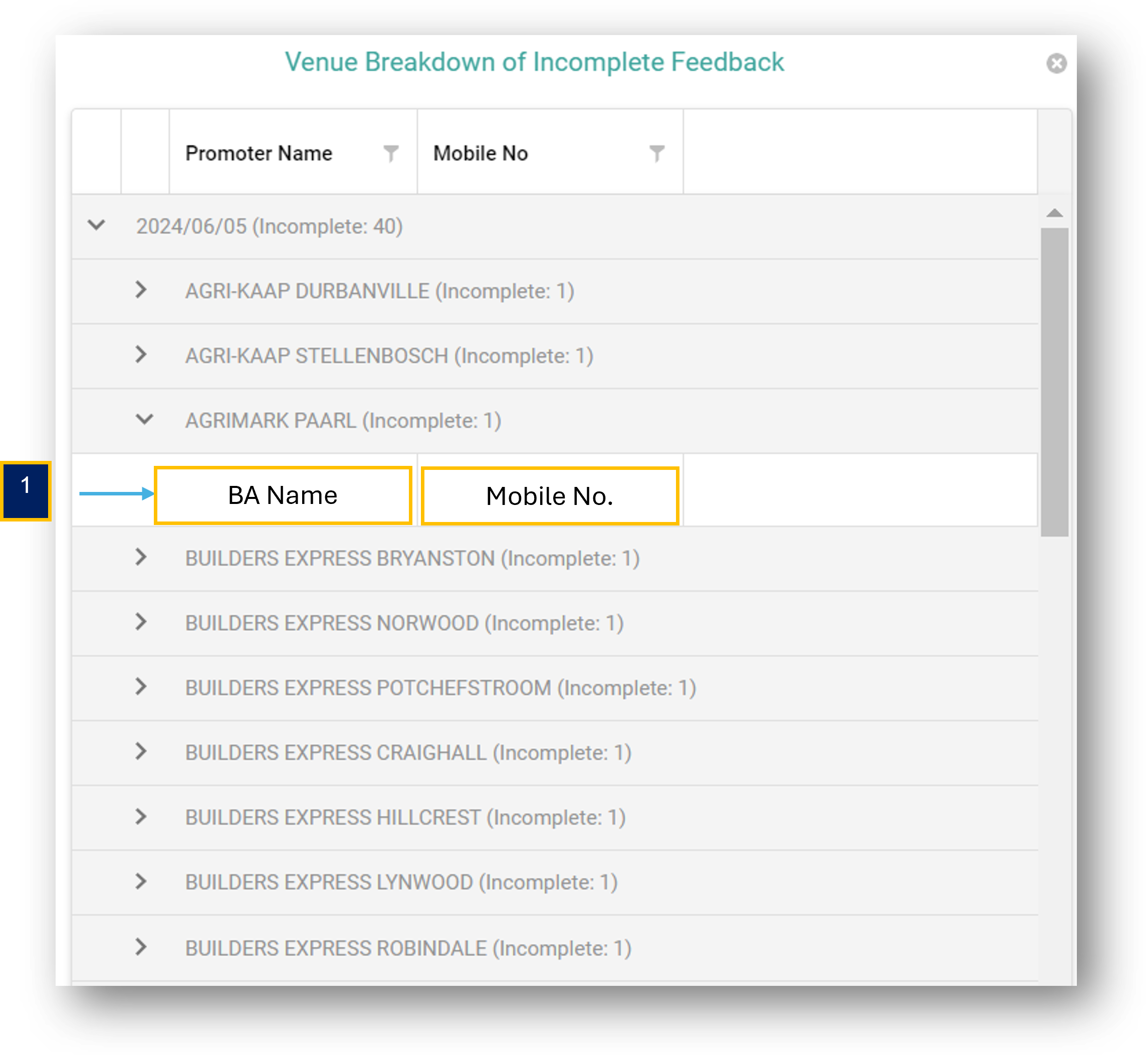1148x1057 pixels.
Task: Collapse AGRIMARK PAARL row
Action: point(145,419)
